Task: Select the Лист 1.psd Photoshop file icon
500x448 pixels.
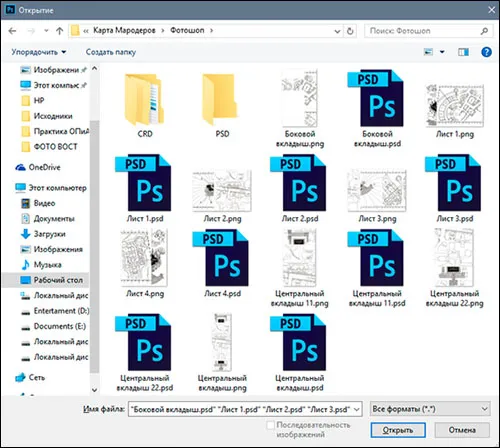Action: click(144, 182)
